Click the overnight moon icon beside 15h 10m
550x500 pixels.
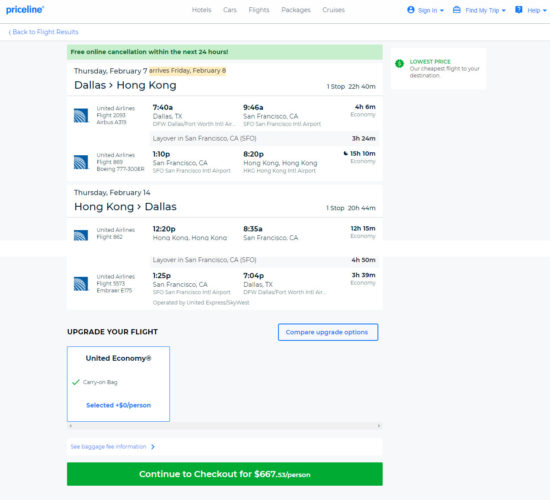346,153
